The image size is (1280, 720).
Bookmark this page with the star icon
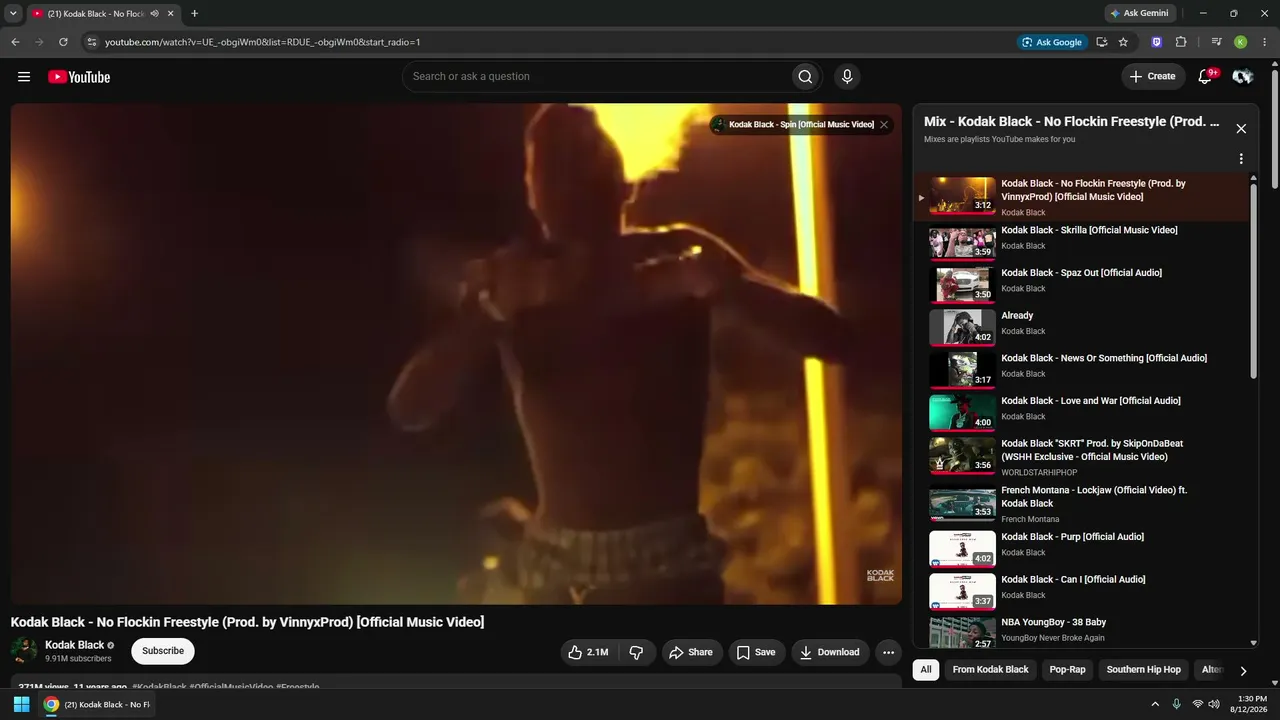[x=1123, y=42]
